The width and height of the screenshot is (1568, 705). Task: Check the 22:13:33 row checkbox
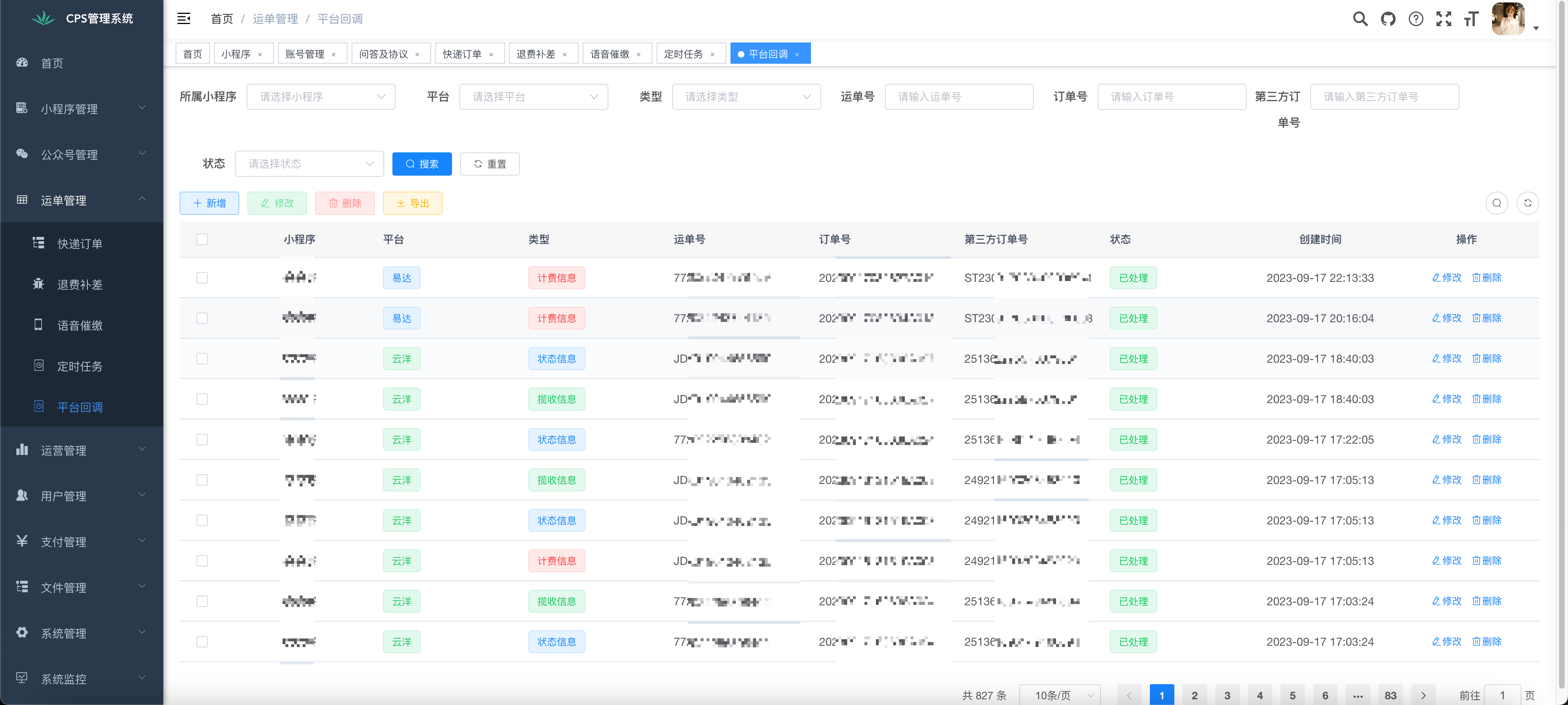(202, 278)
